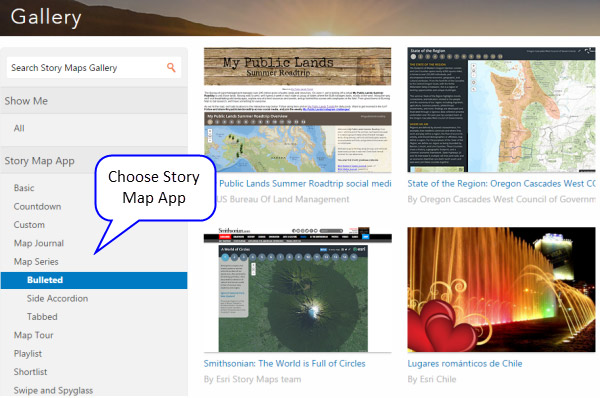Select the All filter under Show Me
Viewport: 600px width, 398px height.
tap(19, 128)
